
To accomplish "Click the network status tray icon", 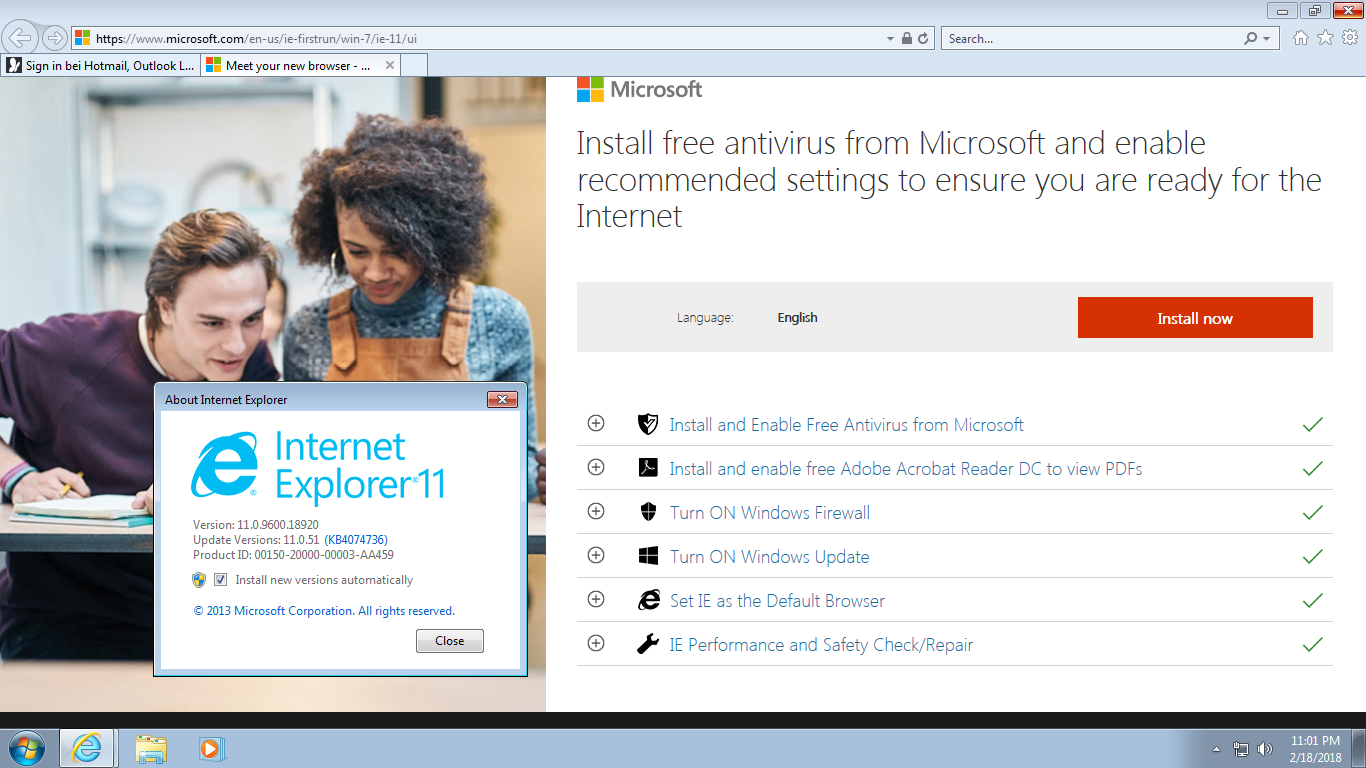I will [1241, 749].
